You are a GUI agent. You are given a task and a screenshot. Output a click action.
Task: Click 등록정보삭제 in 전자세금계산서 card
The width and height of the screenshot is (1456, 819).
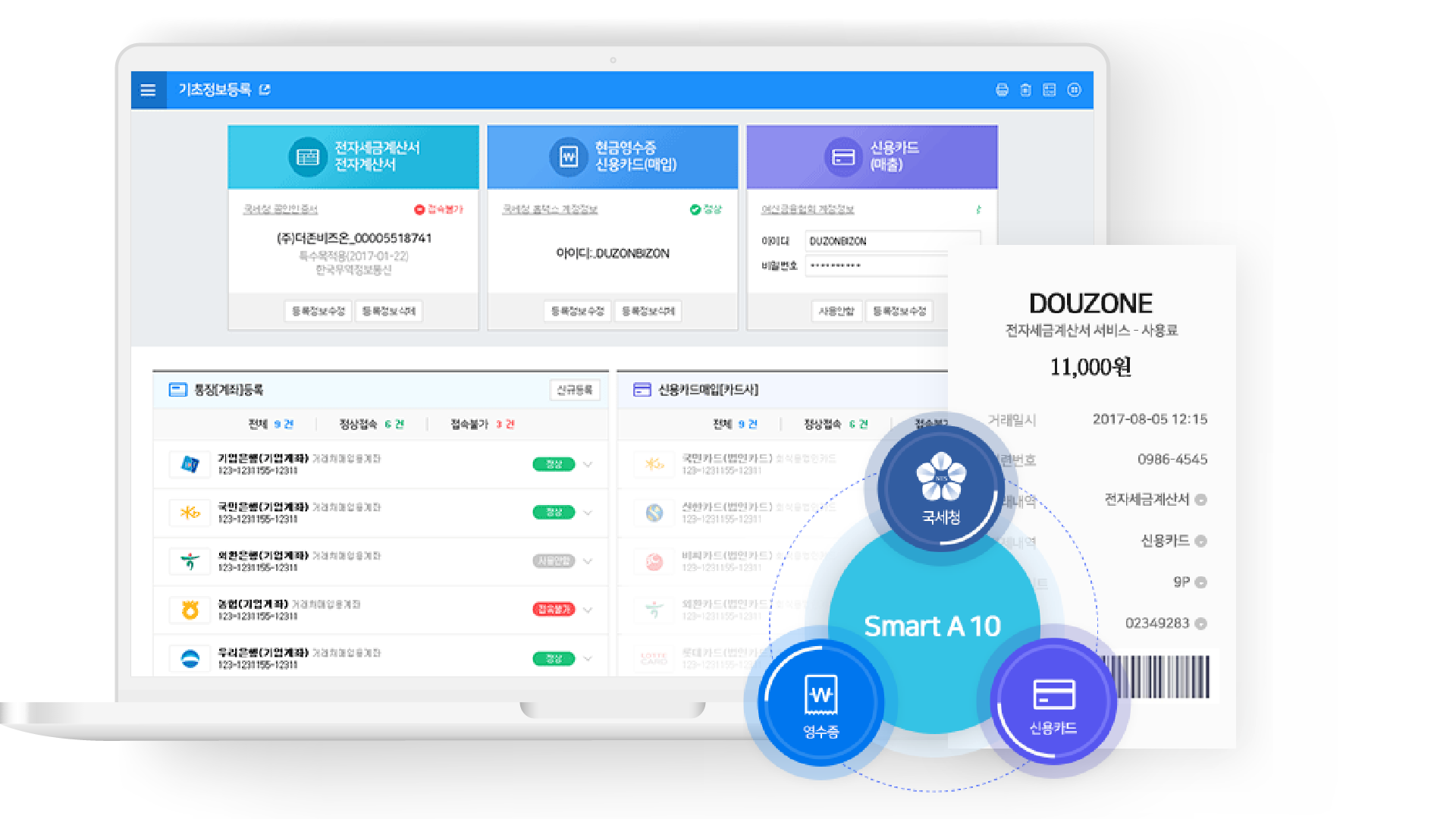coord(388,311)
